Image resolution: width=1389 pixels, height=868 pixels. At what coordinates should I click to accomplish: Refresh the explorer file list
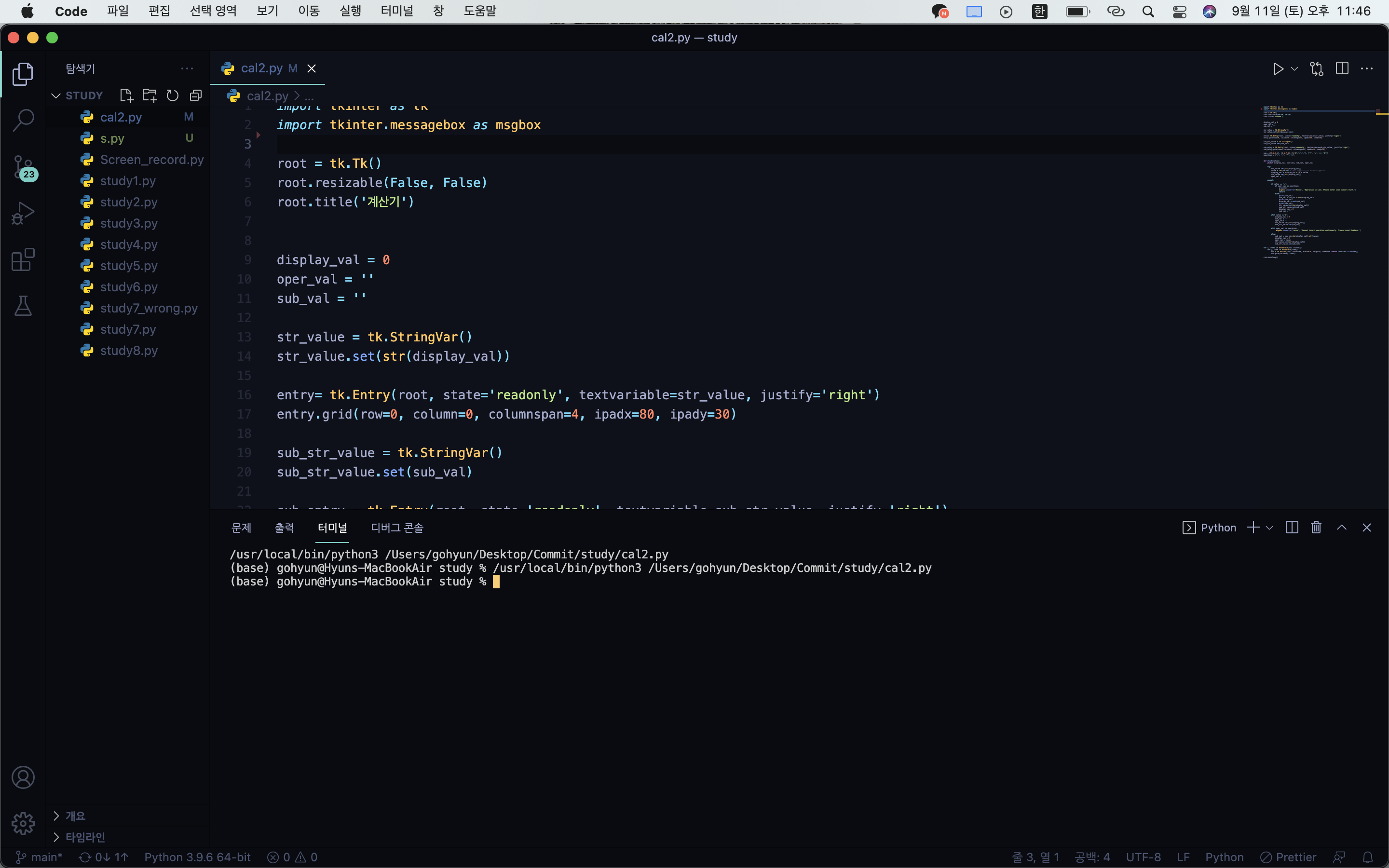click(x=172, y=95)
